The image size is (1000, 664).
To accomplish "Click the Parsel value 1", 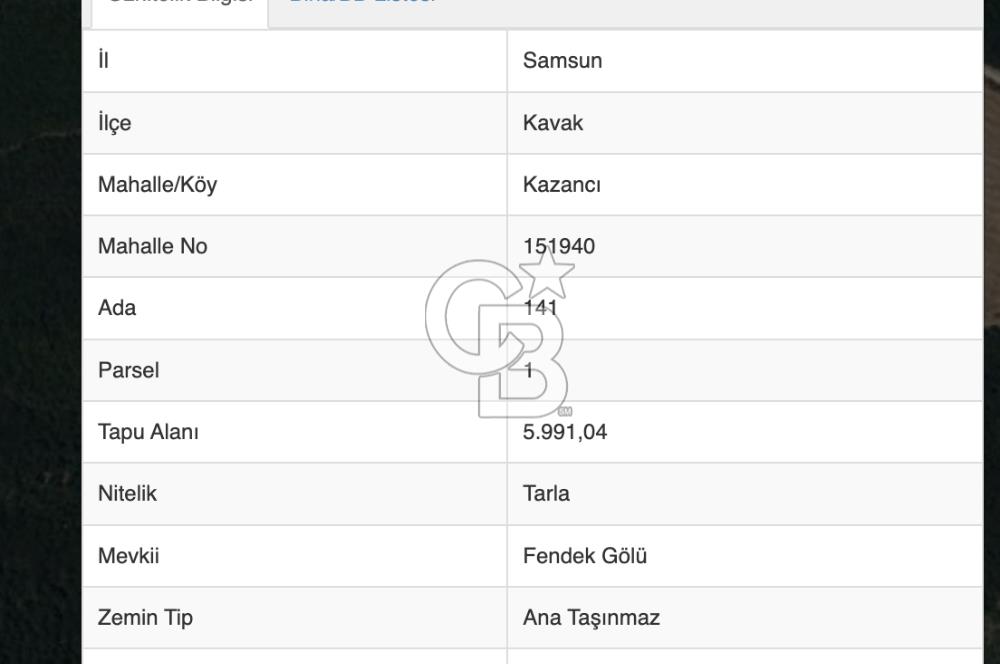I will click(528, 370).
